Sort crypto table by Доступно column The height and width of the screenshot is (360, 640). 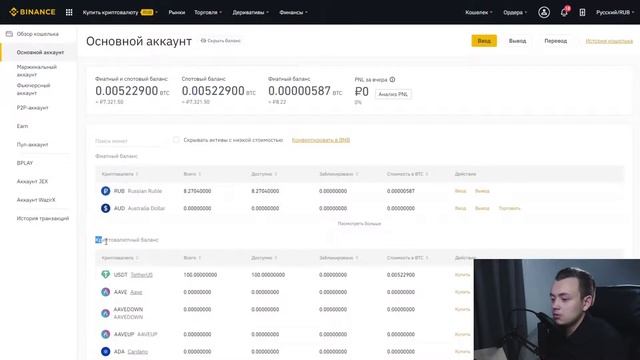264,258
